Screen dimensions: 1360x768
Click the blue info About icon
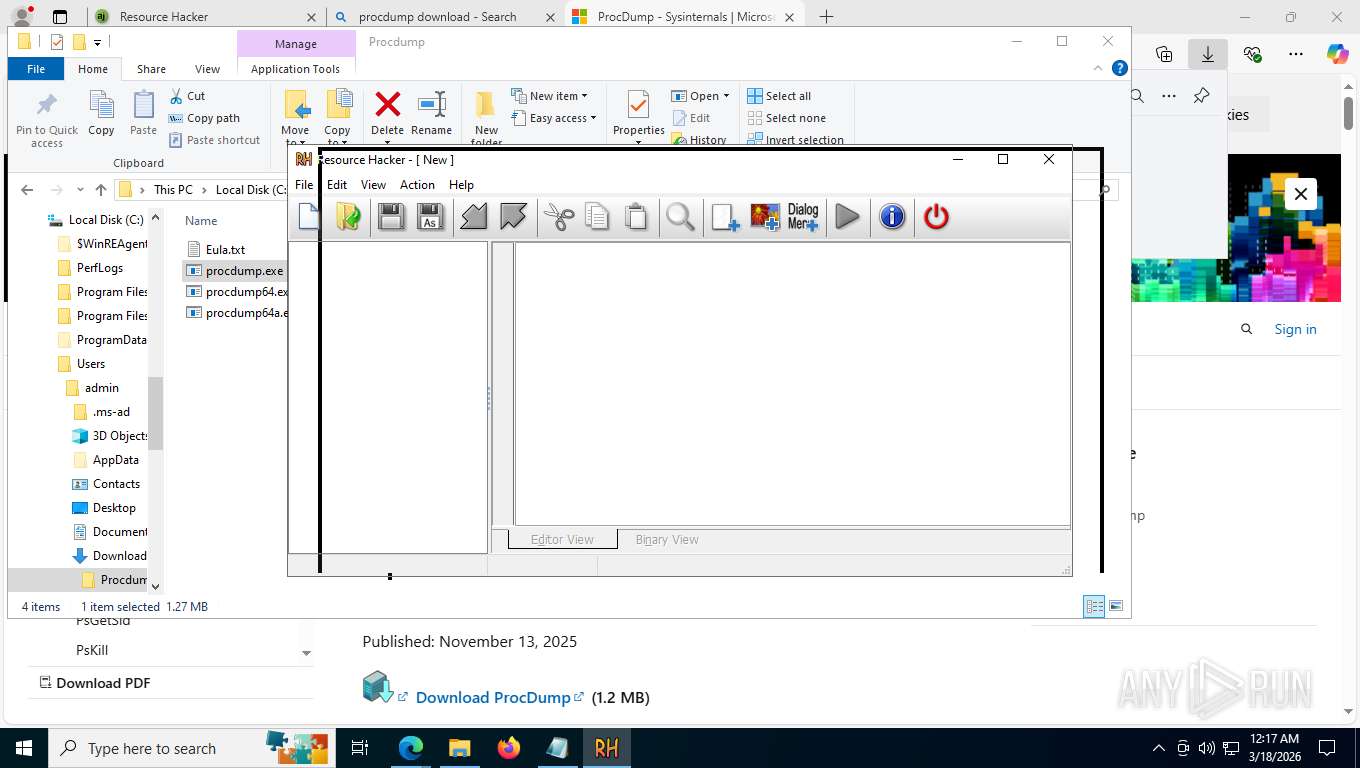click(x=892, y=217)
